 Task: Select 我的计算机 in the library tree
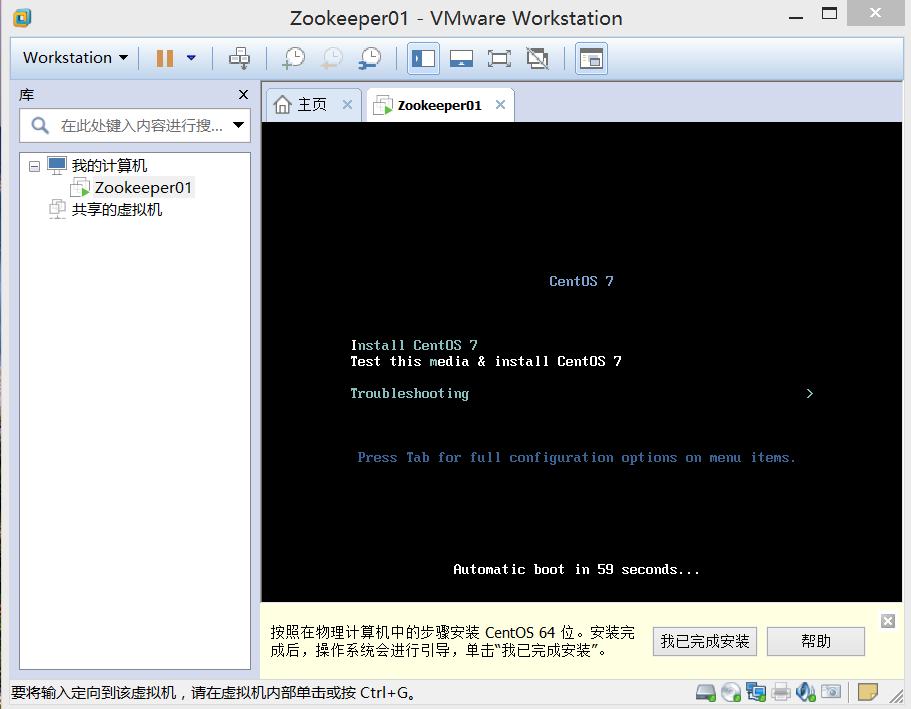click(x=109, y=166)
